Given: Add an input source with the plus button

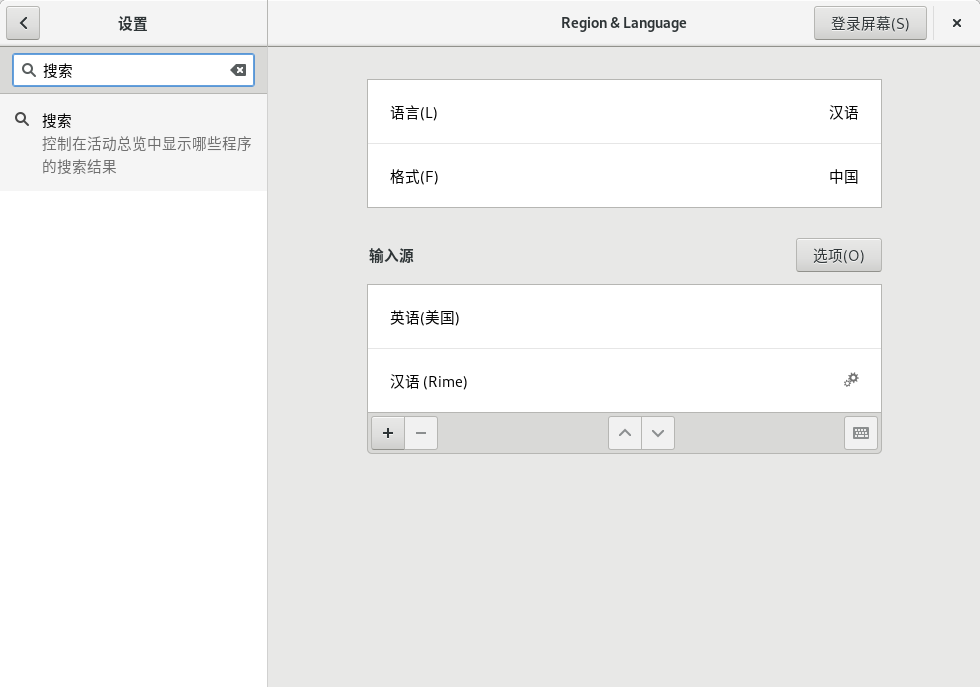Looking at the screenshot, I should 388,433.
